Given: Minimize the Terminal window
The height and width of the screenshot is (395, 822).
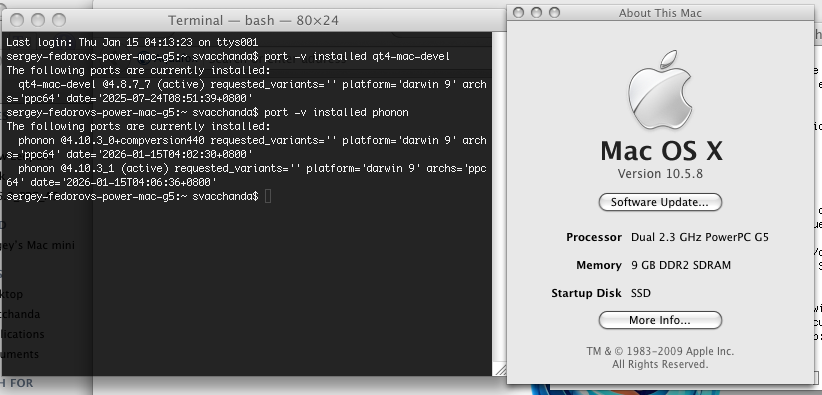Looking at the screenshot, I should [38, 20].
